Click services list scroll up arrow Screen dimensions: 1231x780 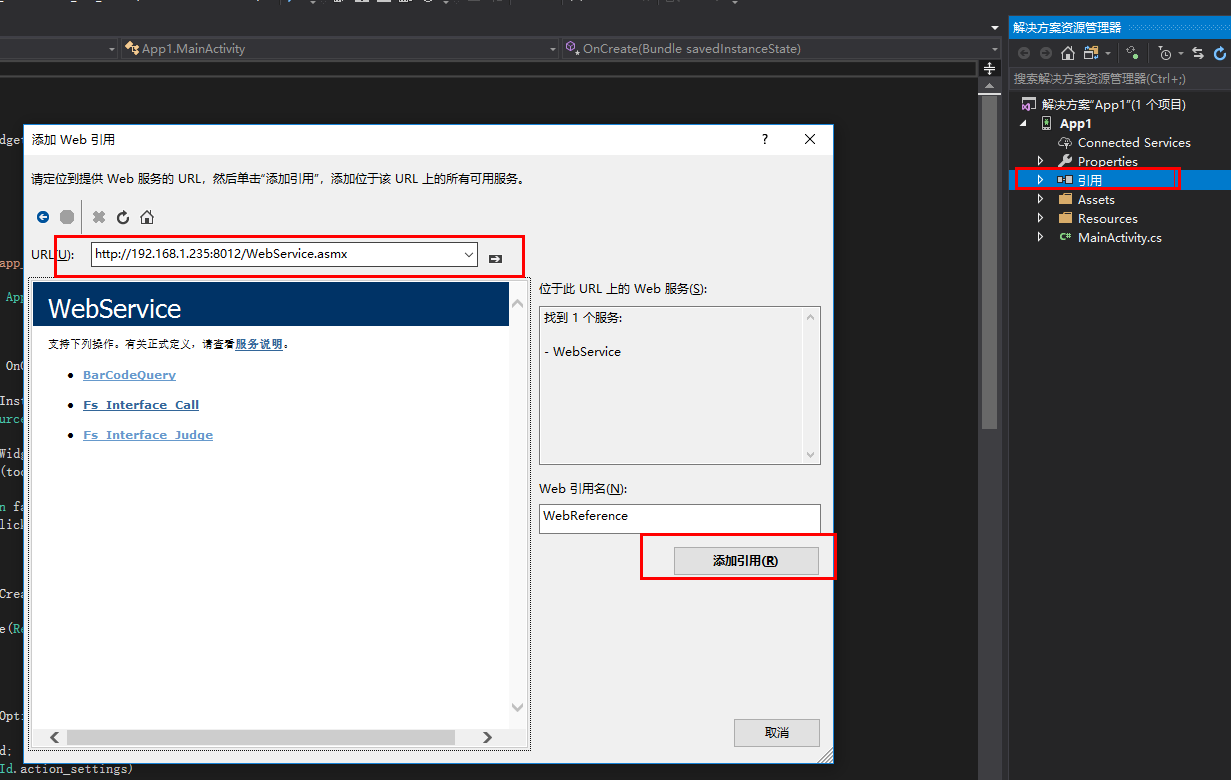click(811, 318)
